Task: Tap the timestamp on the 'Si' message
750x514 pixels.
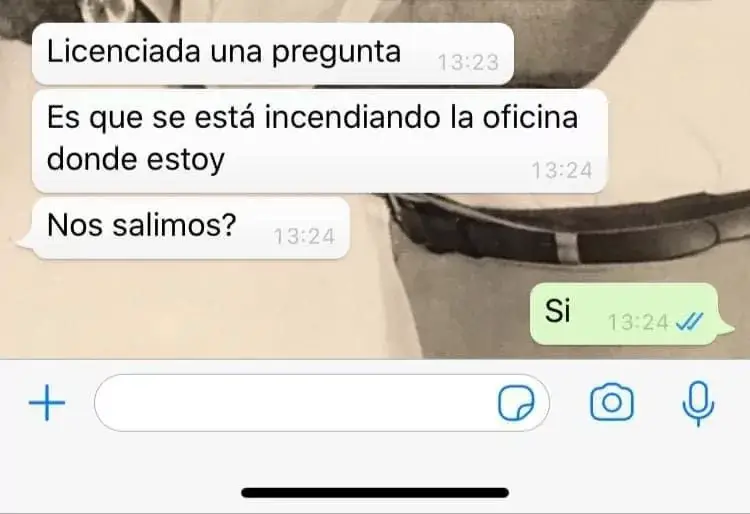Action: click(638, 322)
